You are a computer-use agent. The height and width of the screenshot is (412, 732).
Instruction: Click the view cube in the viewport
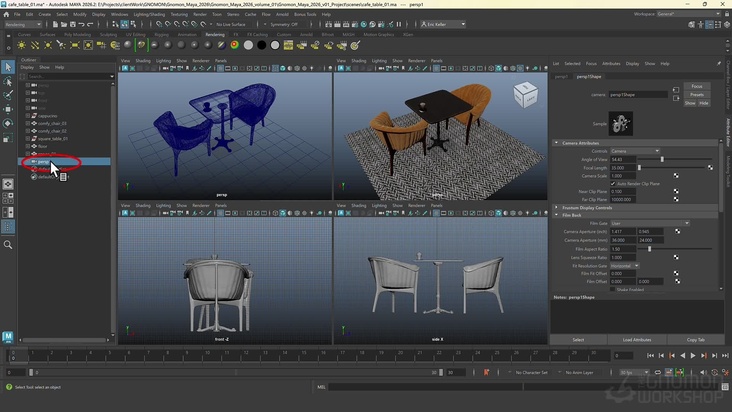pos(524,94)
